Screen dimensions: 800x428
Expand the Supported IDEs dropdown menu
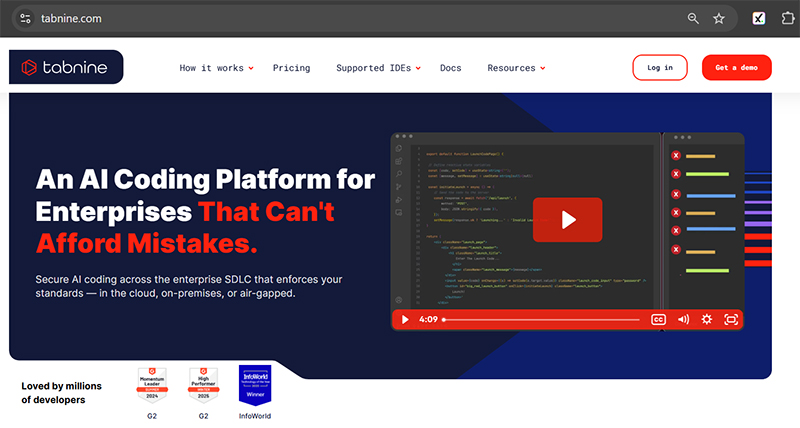point(378,68)
